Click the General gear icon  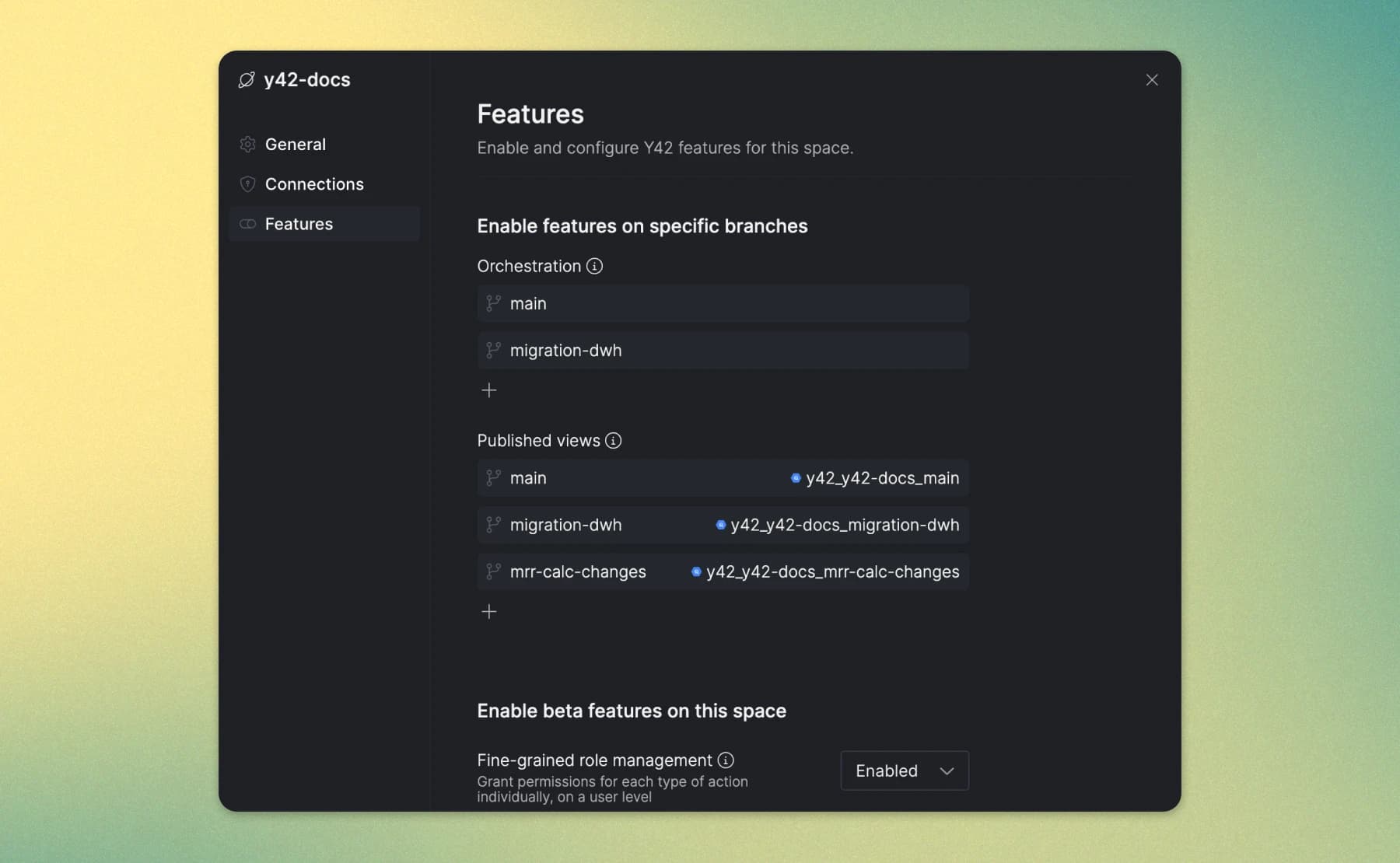coord(247,144)
